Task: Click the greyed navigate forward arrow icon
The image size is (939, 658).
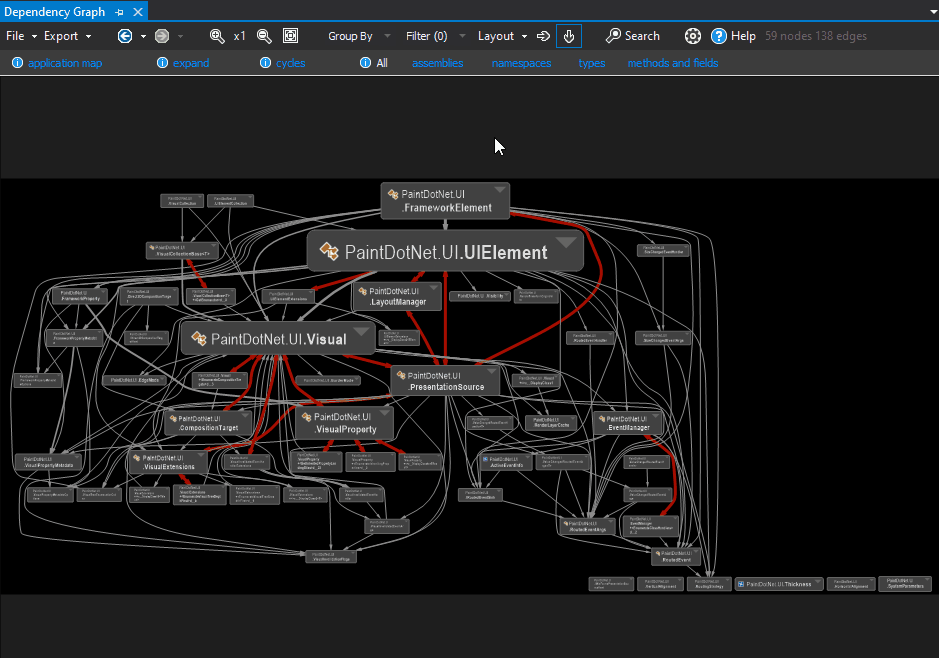Action: pyautogui.click(x=162, y=36)
